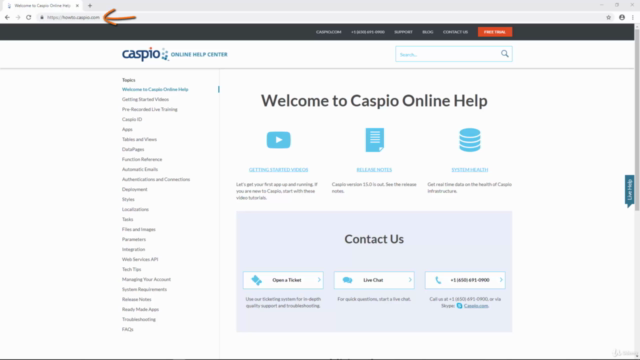The width and height of the screenshot is (640, 360).
Task: Select the Welcome to Caspio browser tab
Action: pos(42,6)
